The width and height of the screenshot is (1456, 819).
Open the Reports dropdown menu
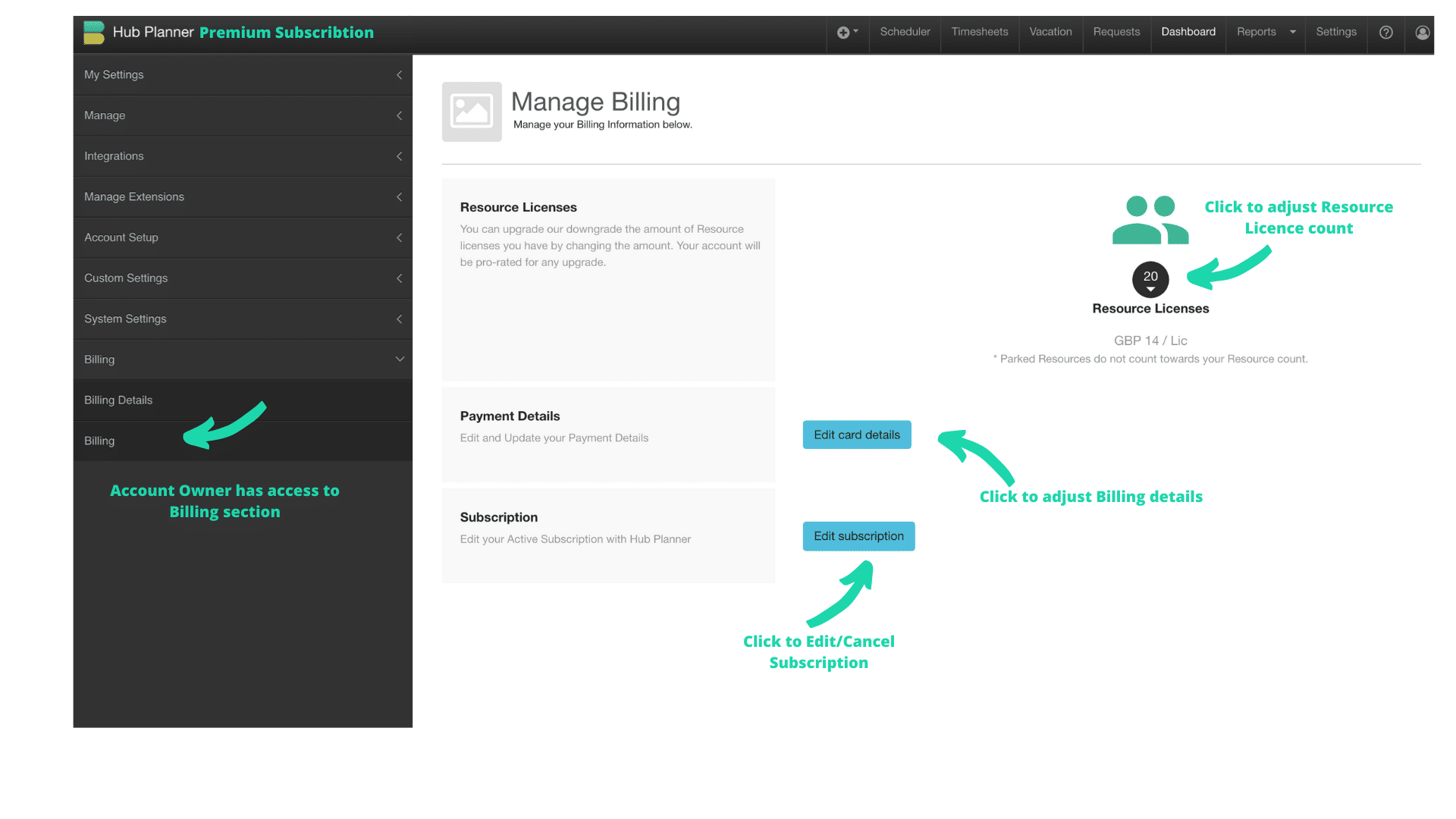point(1264,32)
